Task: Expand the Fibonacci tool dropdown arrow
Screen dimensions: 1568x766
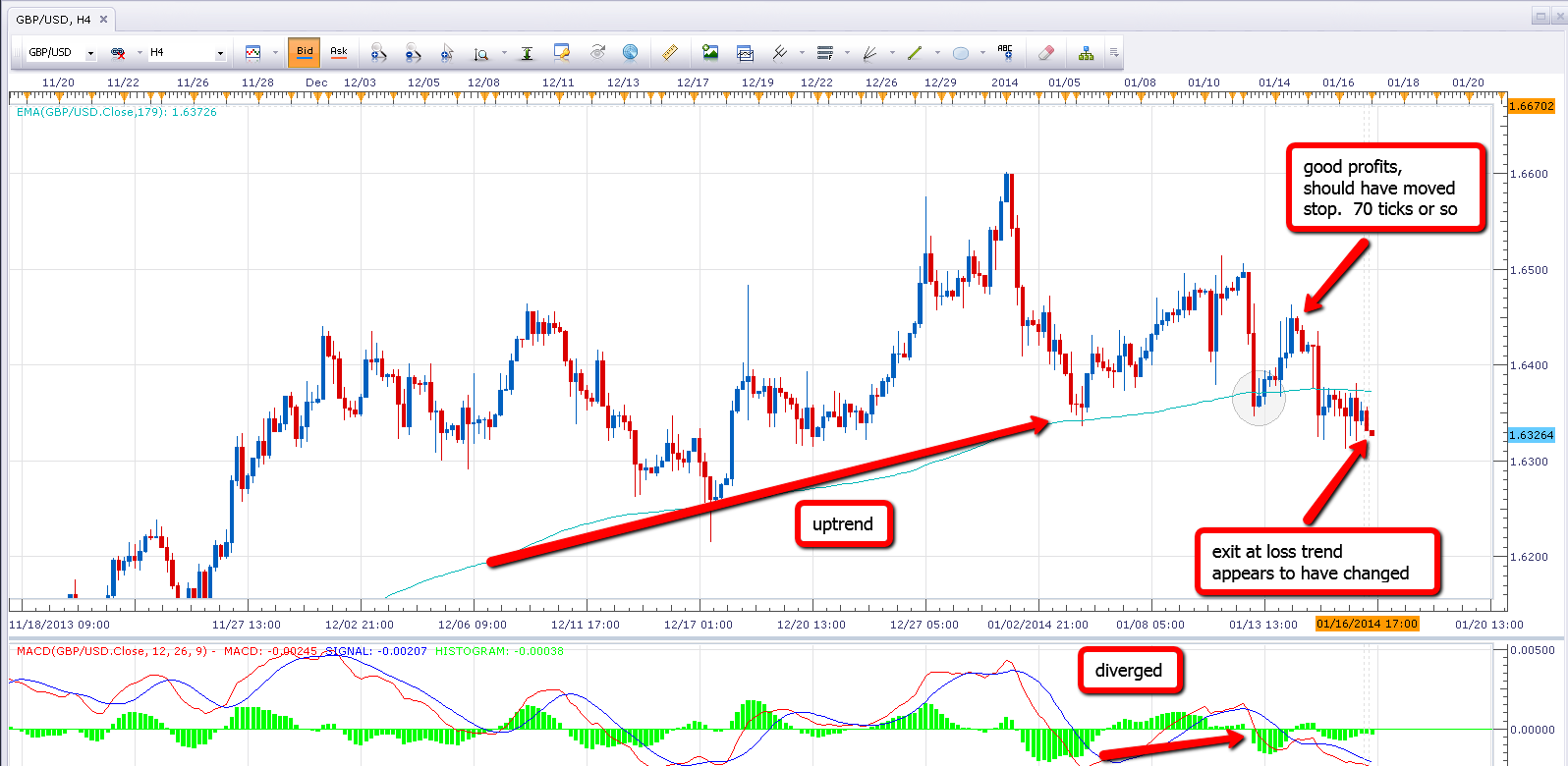Action: tap(847, 52)
